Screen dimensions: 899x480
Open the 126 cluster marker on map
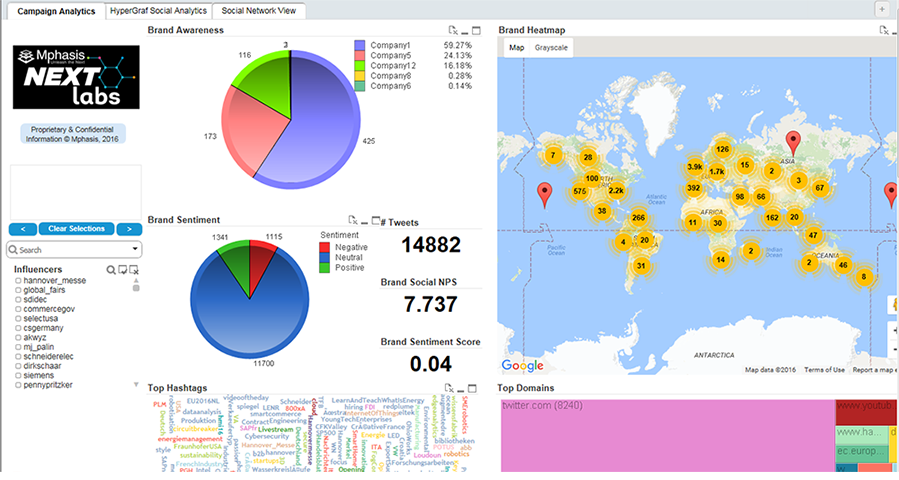[x=722, y=149]
